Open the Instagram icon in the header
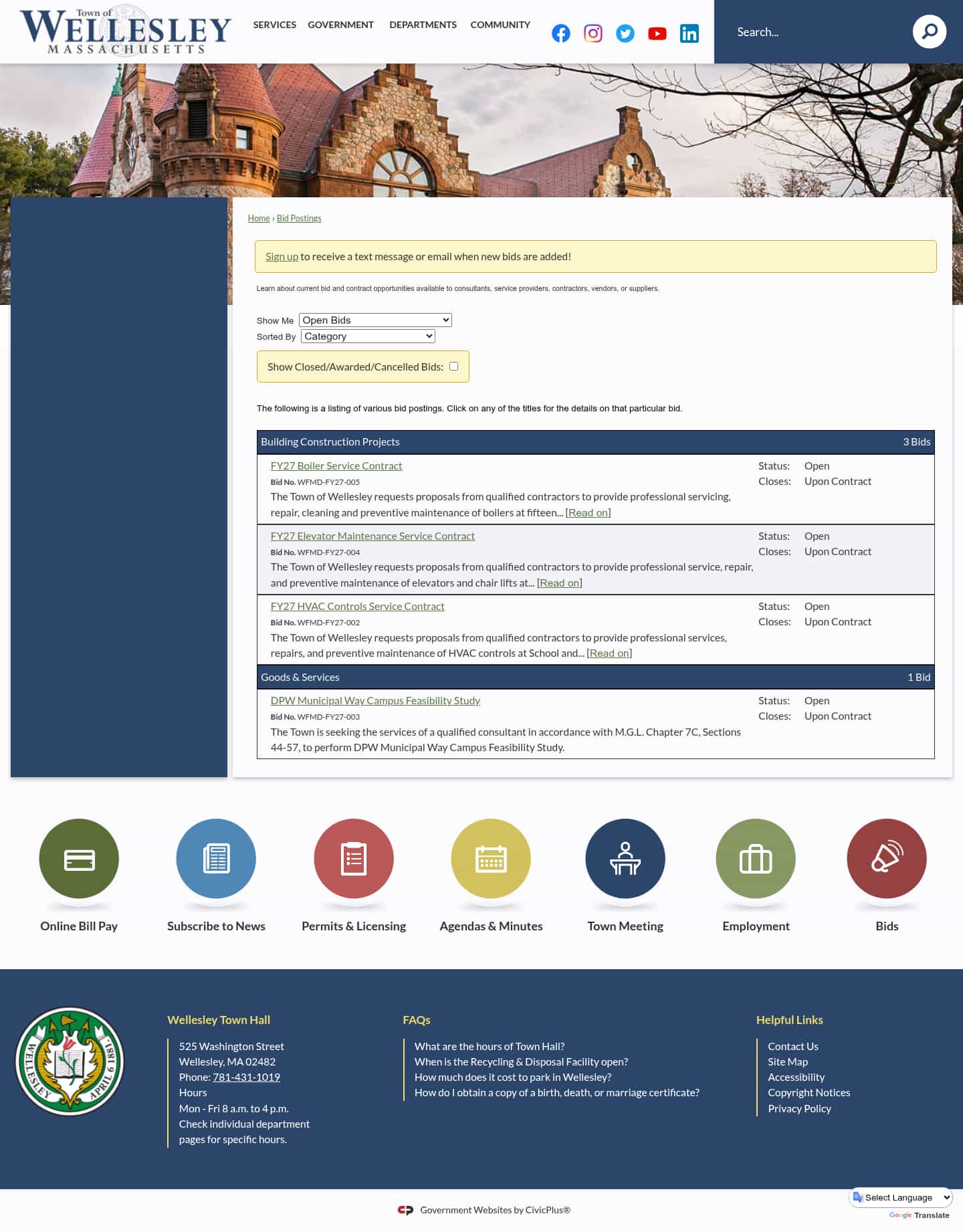The image size is (963, 1232). (x=593, y=33)
